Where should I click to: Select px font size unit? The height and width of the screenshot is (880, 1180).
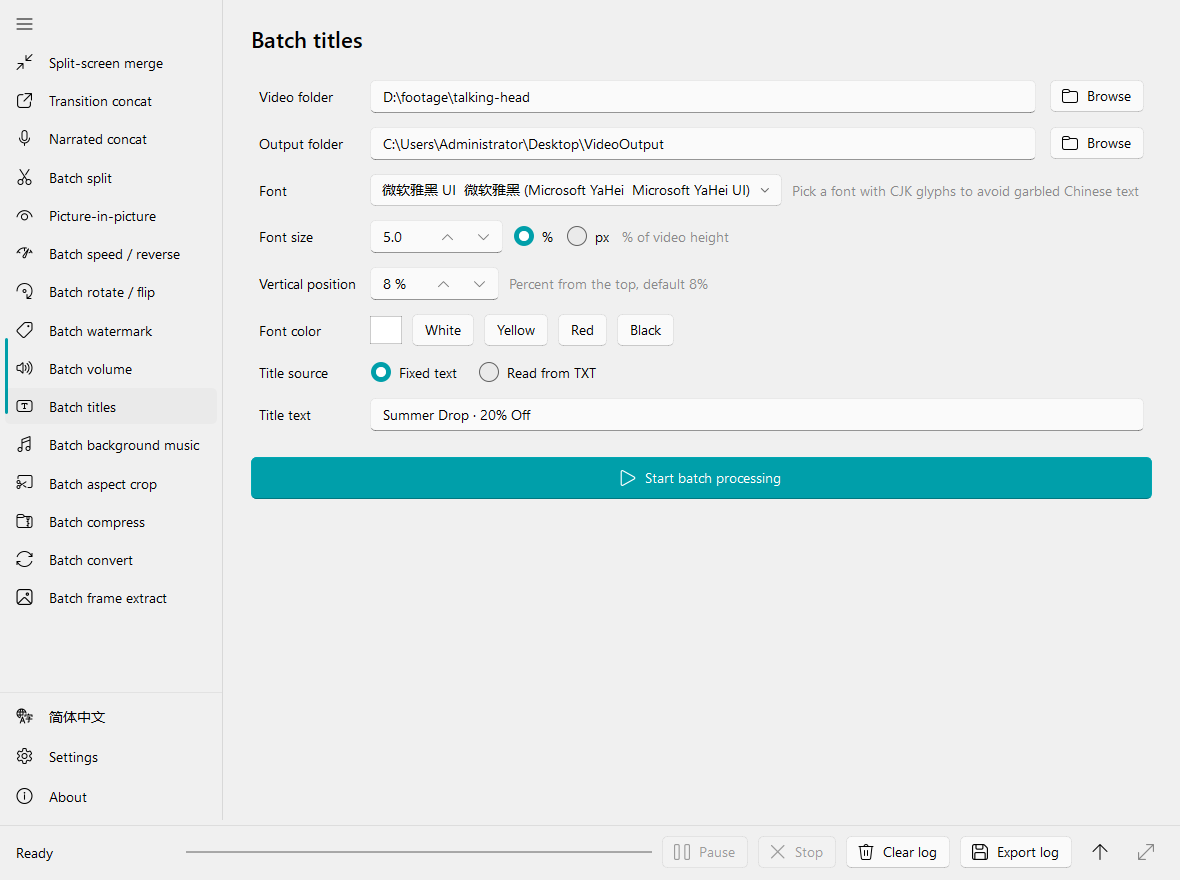point(576,236)
